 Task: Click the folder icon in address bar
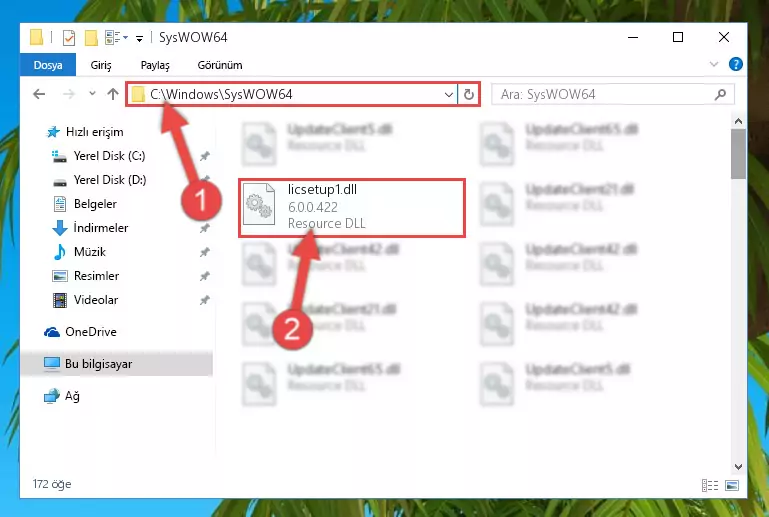tap(138, 94)
